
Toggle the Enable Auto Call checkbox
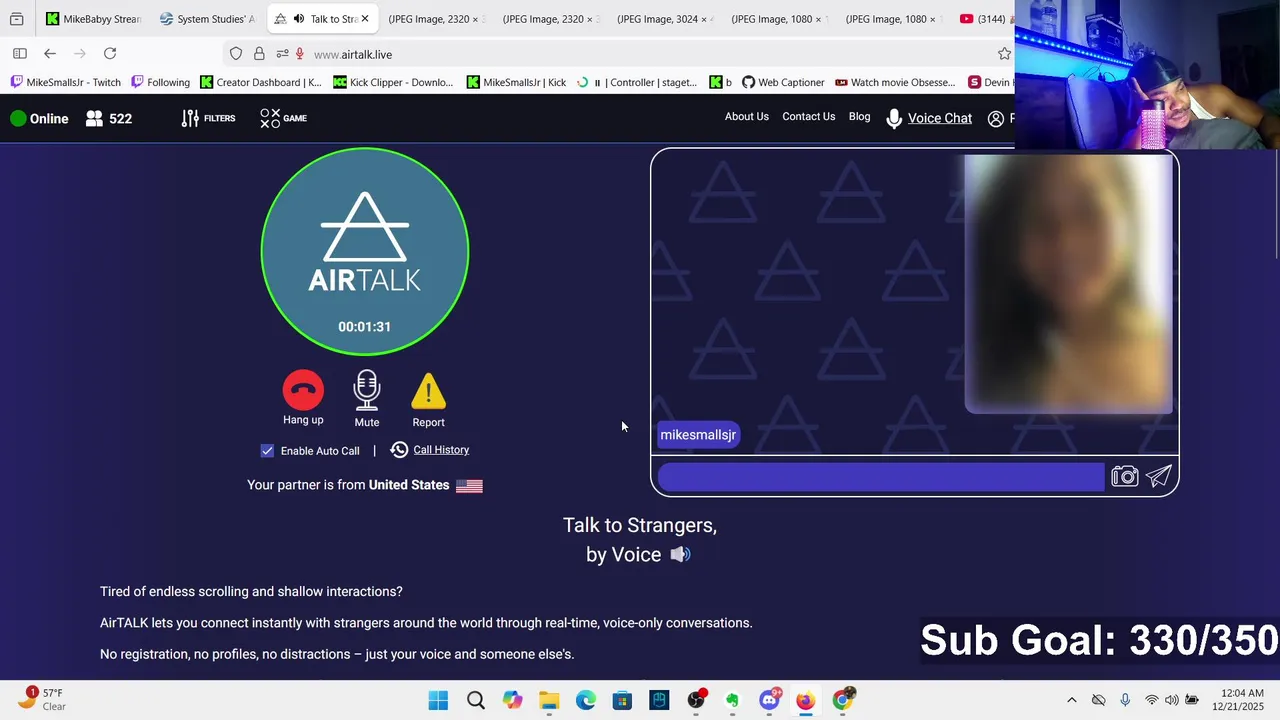pos(267,451)
